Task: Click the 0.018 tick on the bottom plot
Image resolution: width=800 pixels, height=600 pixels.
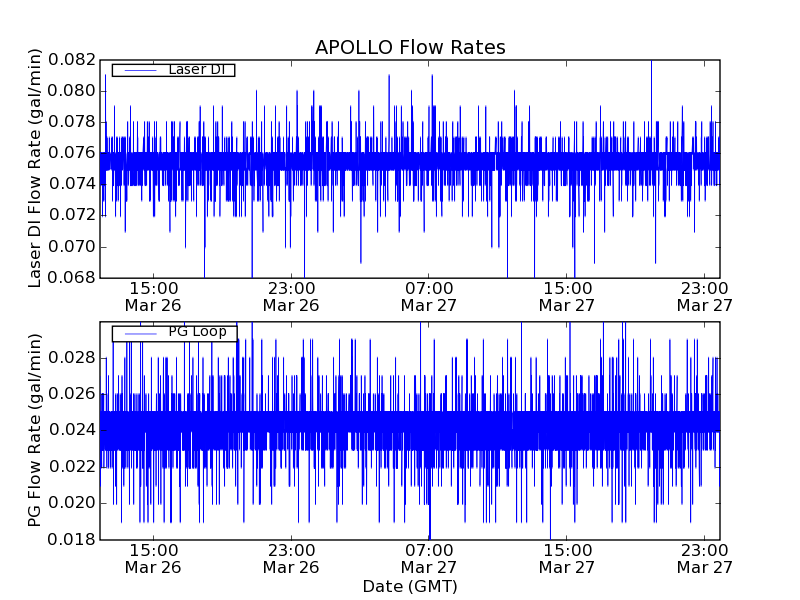Action: point(76,539)
